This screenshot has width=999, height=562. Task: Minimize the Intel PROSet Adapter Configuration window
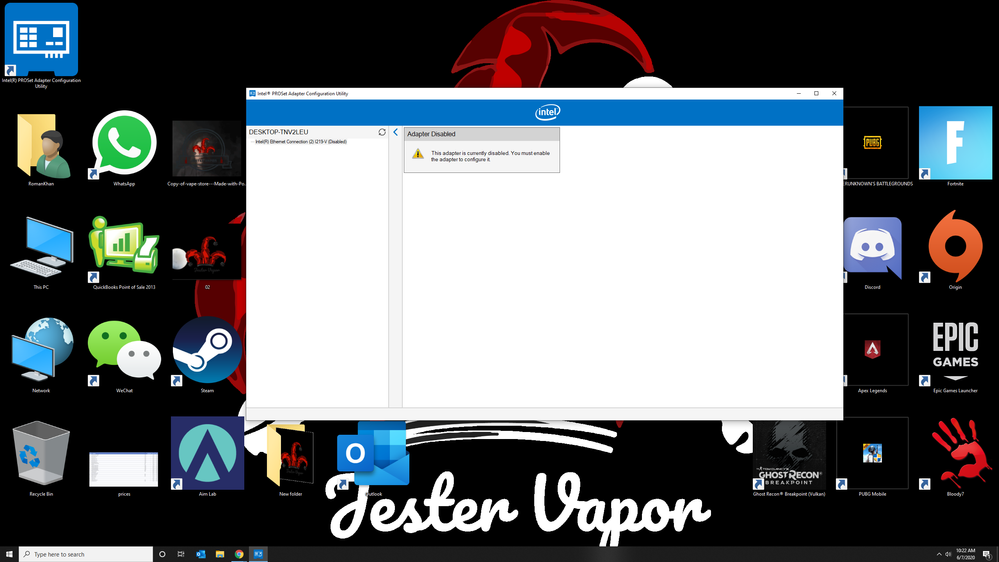click(x=799, y=94)
